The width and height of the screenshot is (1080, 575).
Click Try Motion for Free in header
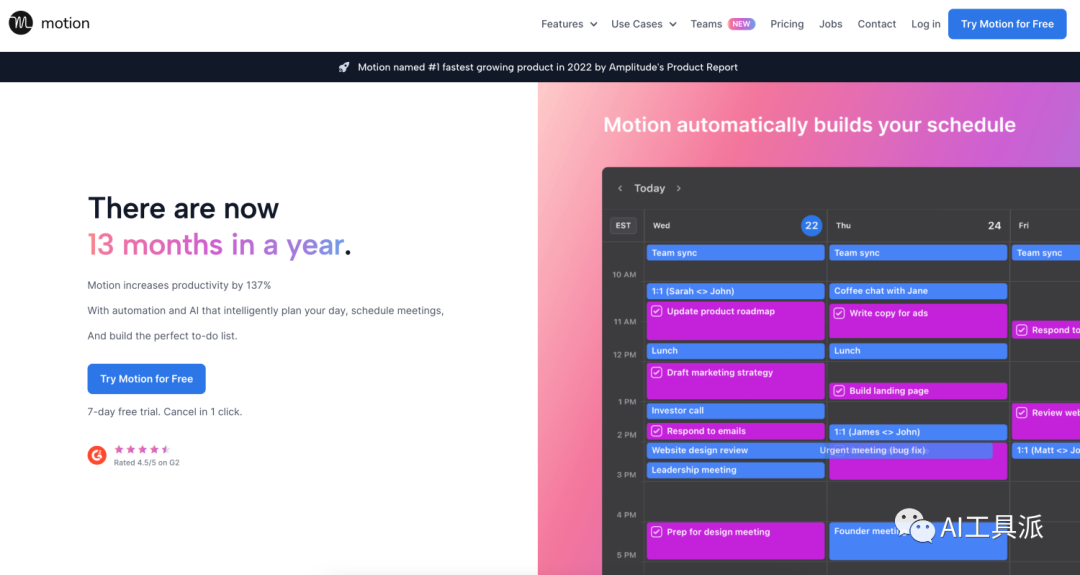tap(1007, 24)
